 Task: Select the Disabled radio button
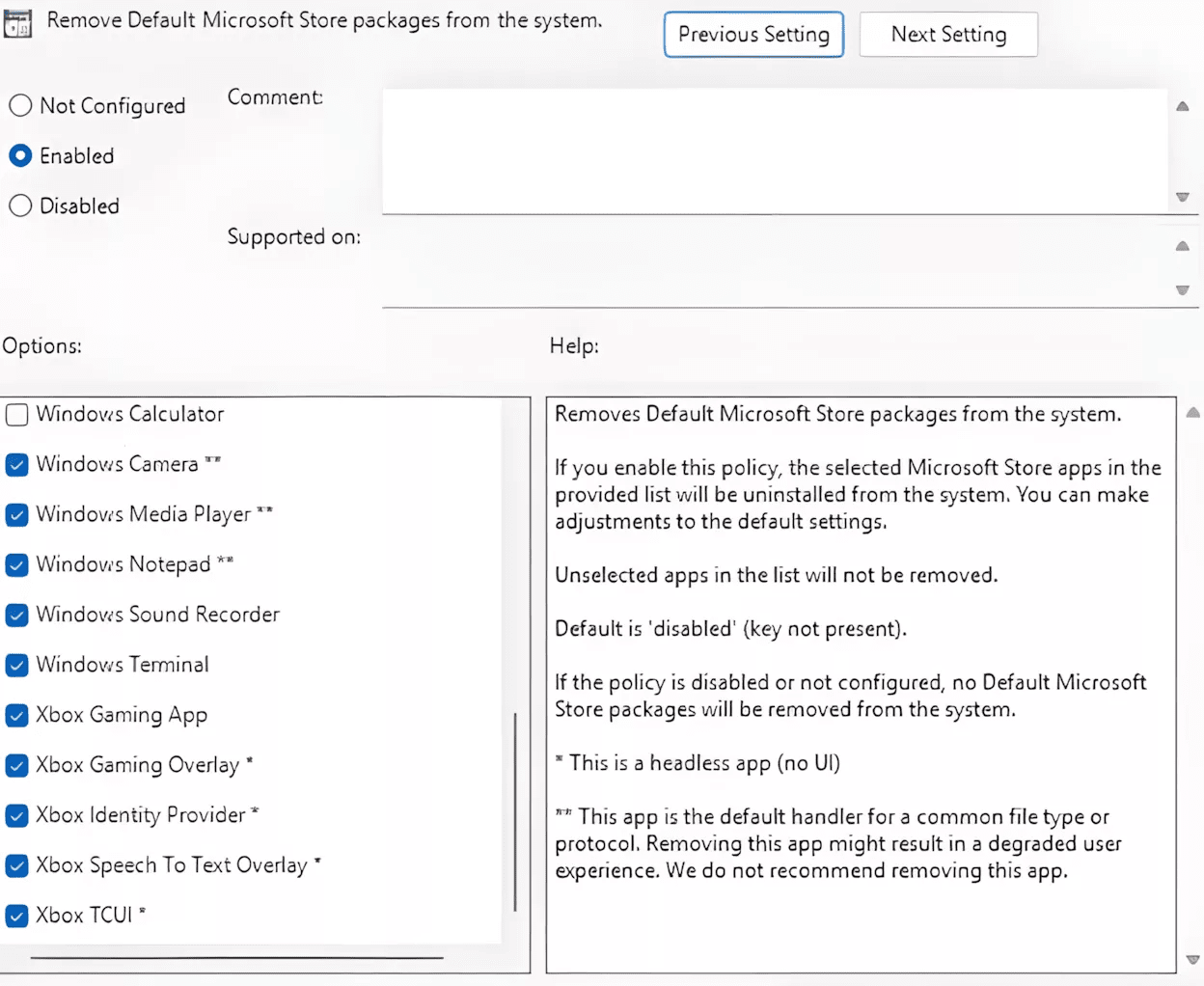19,205
